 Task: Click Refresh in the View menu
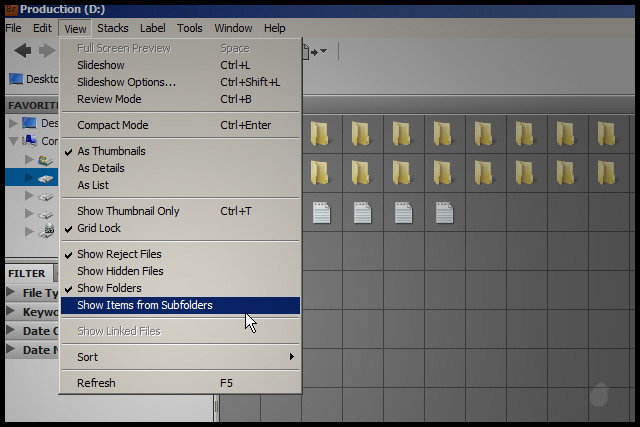point(96,383)
